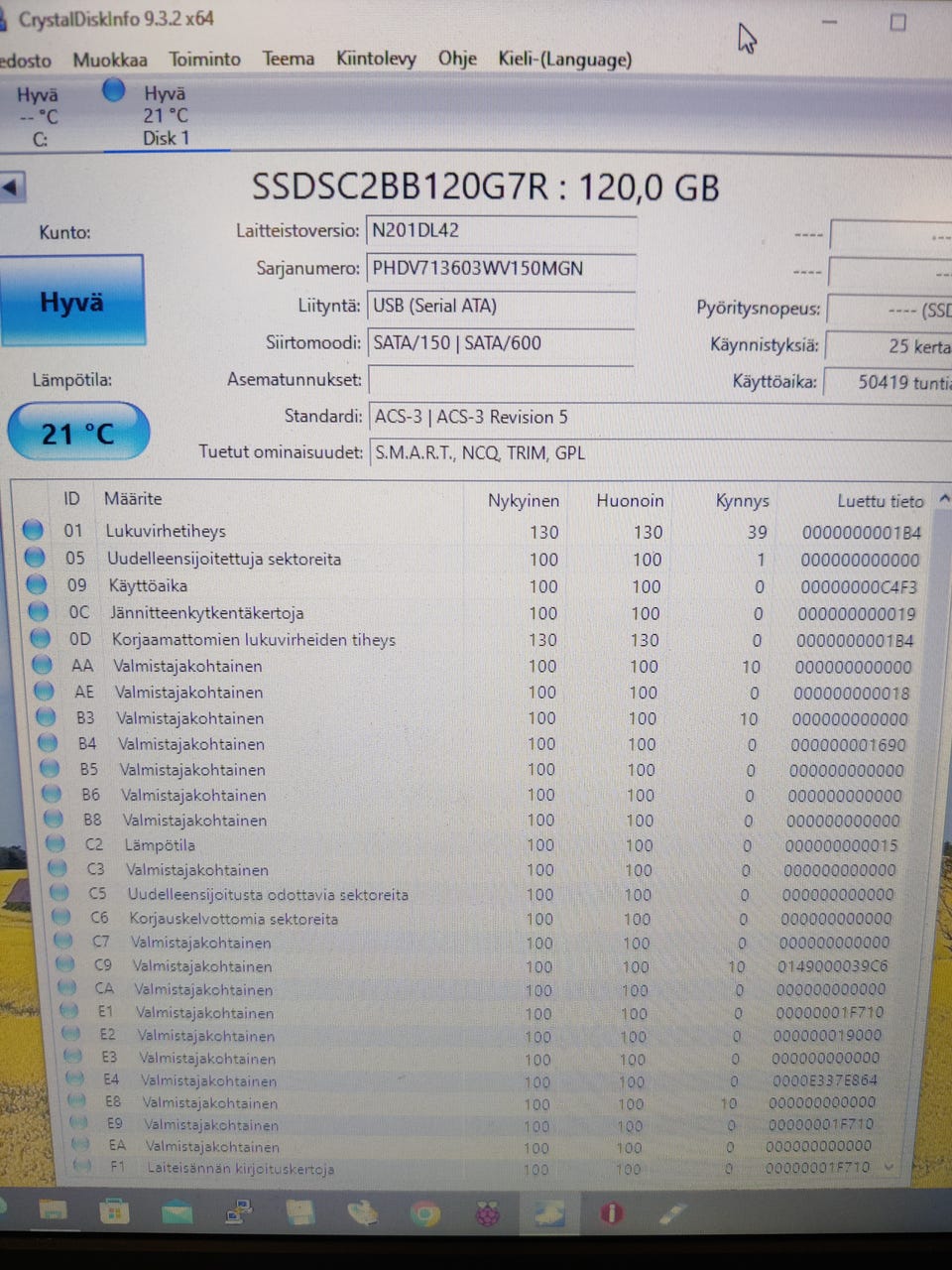The width and height of the screenshot is (952, 1270).
Task: Click the Käynnistyksiä field showing 25 kertaa
Action: click(889, 346)
